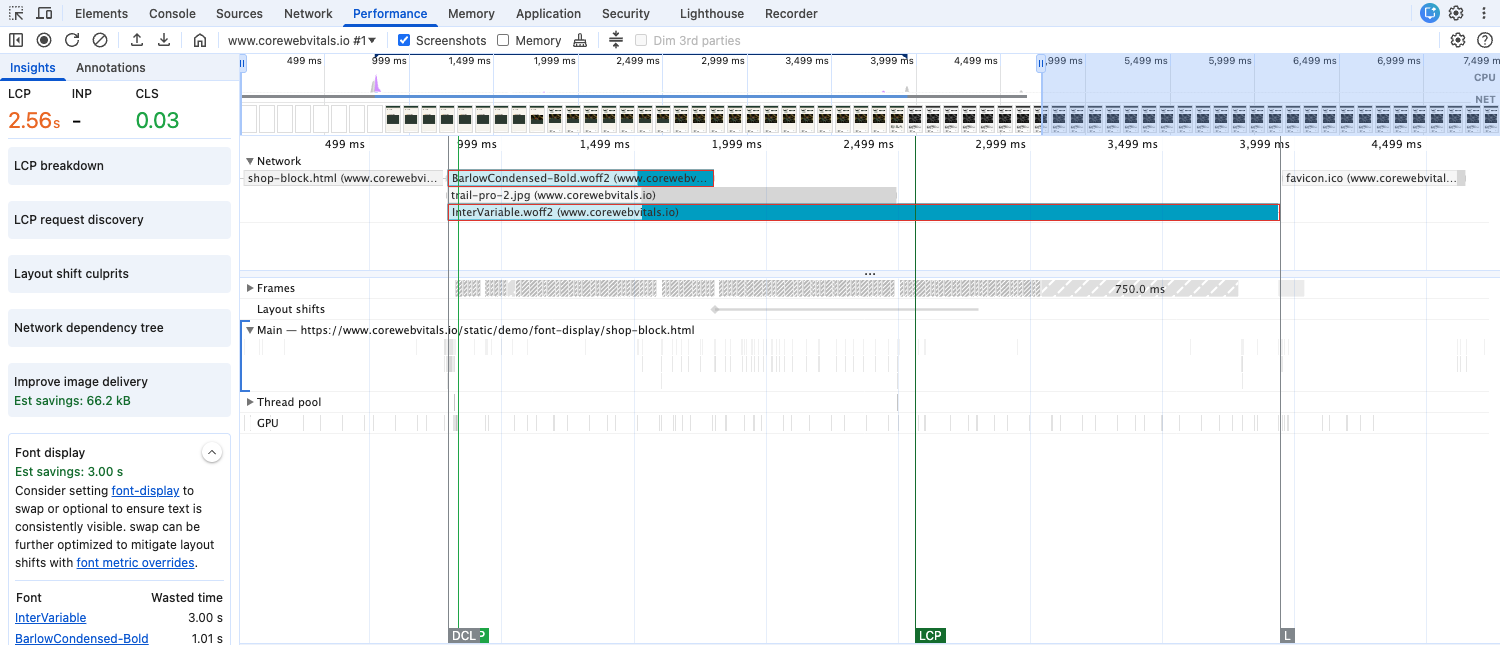Clear the current performance recording
This screenshot has height=645, width=1500.
click(100, 40)
